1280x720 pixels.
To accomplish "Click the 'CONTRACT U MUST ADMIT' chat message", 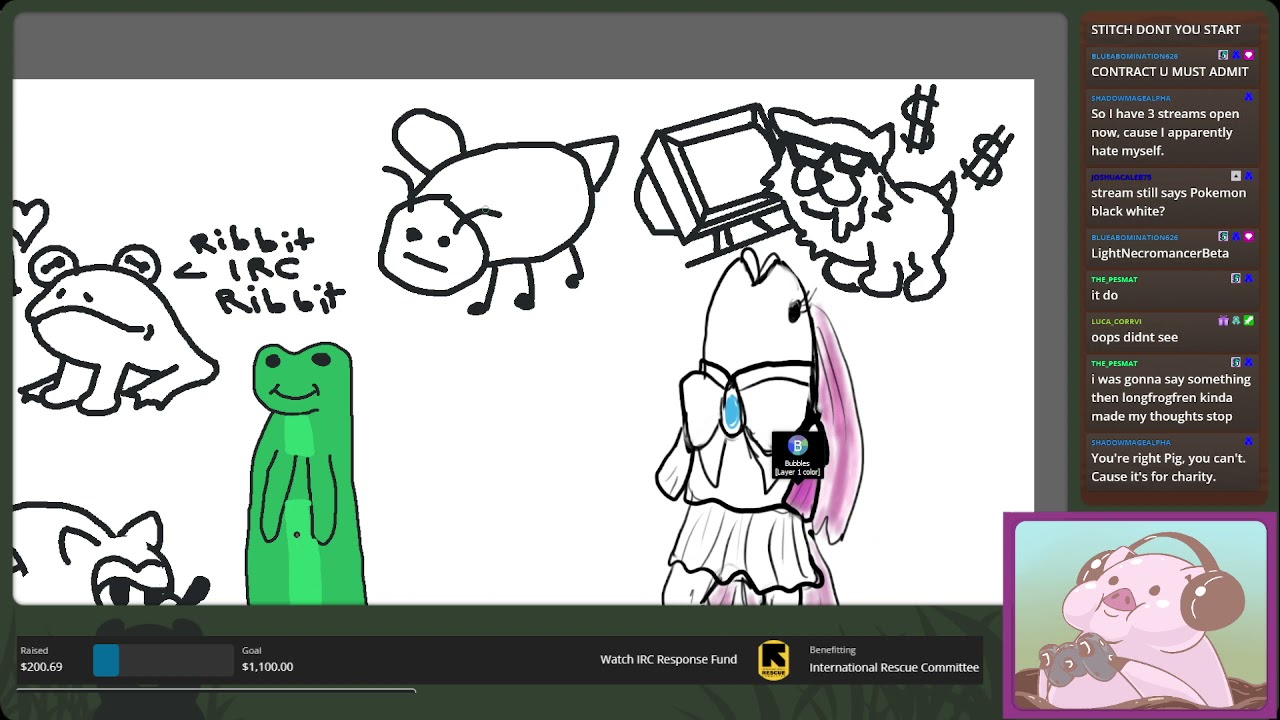I will coord(1170,71).
